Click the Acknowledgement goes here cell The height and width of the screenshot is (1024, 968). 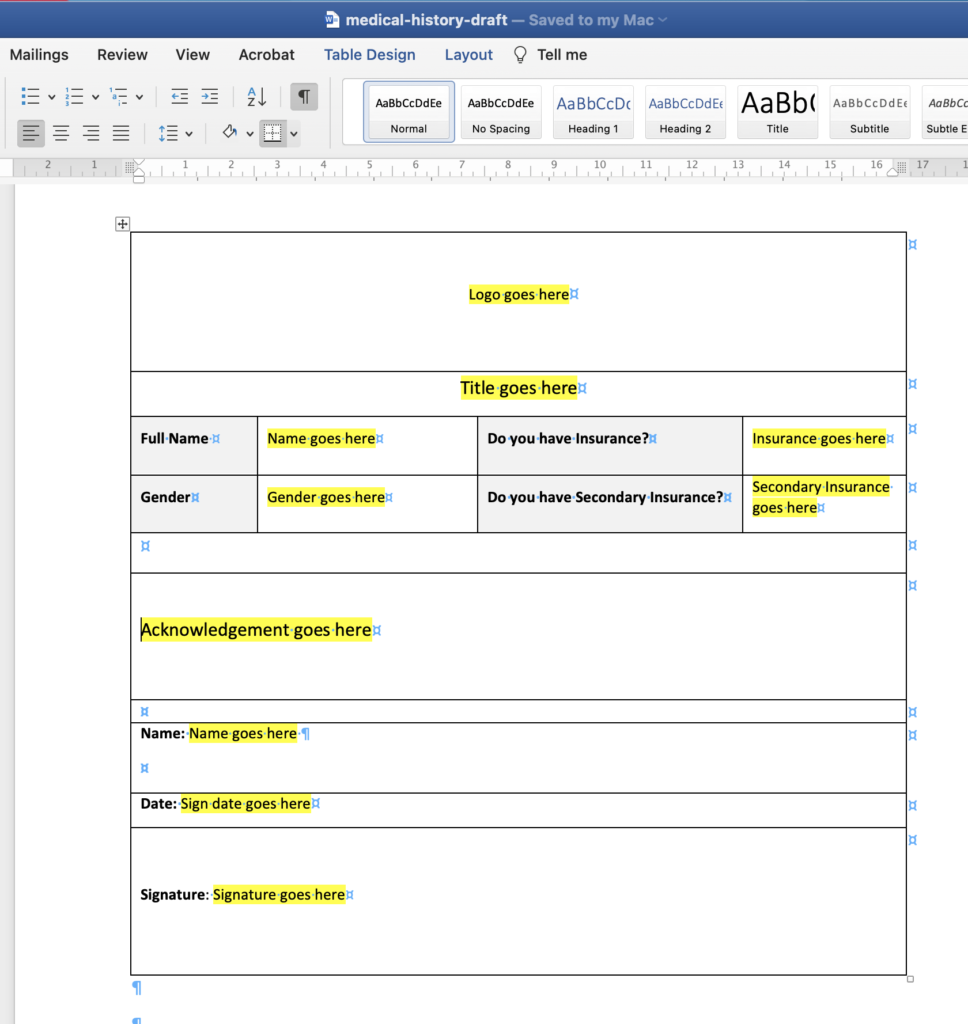tap(256, 630)
